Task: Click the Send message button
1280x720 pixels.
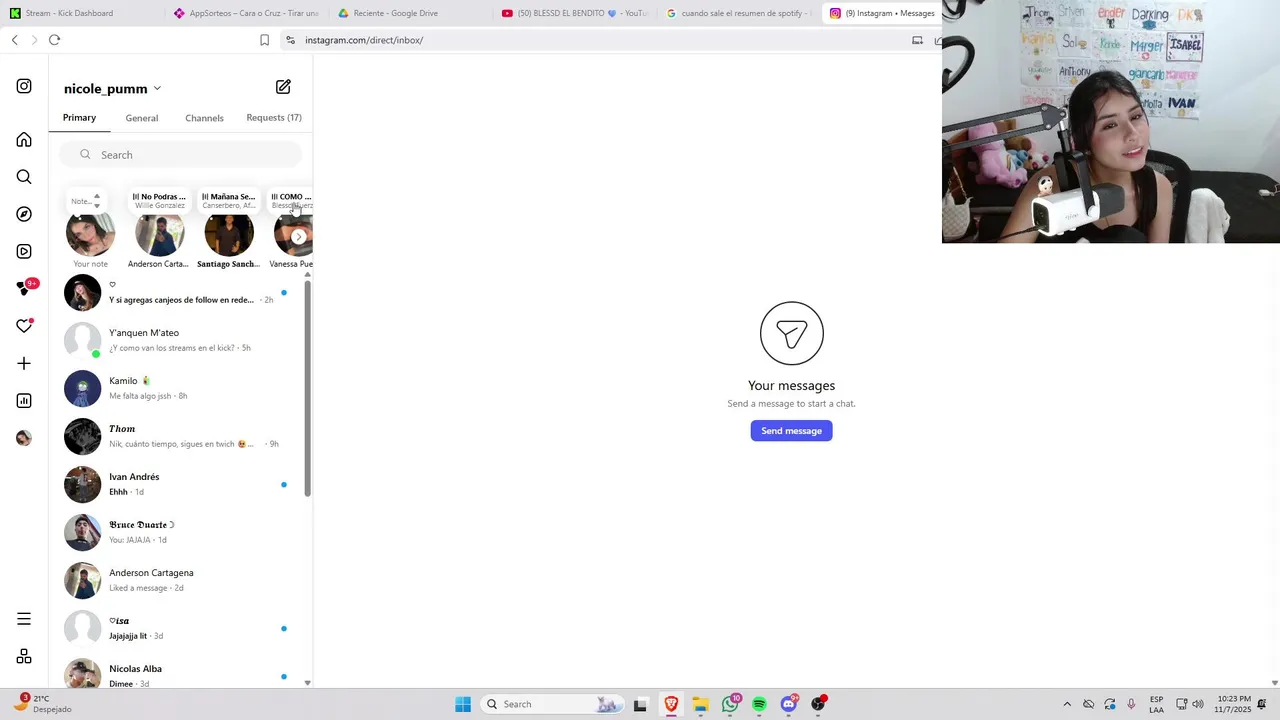Action: click(x=791, y=431)
